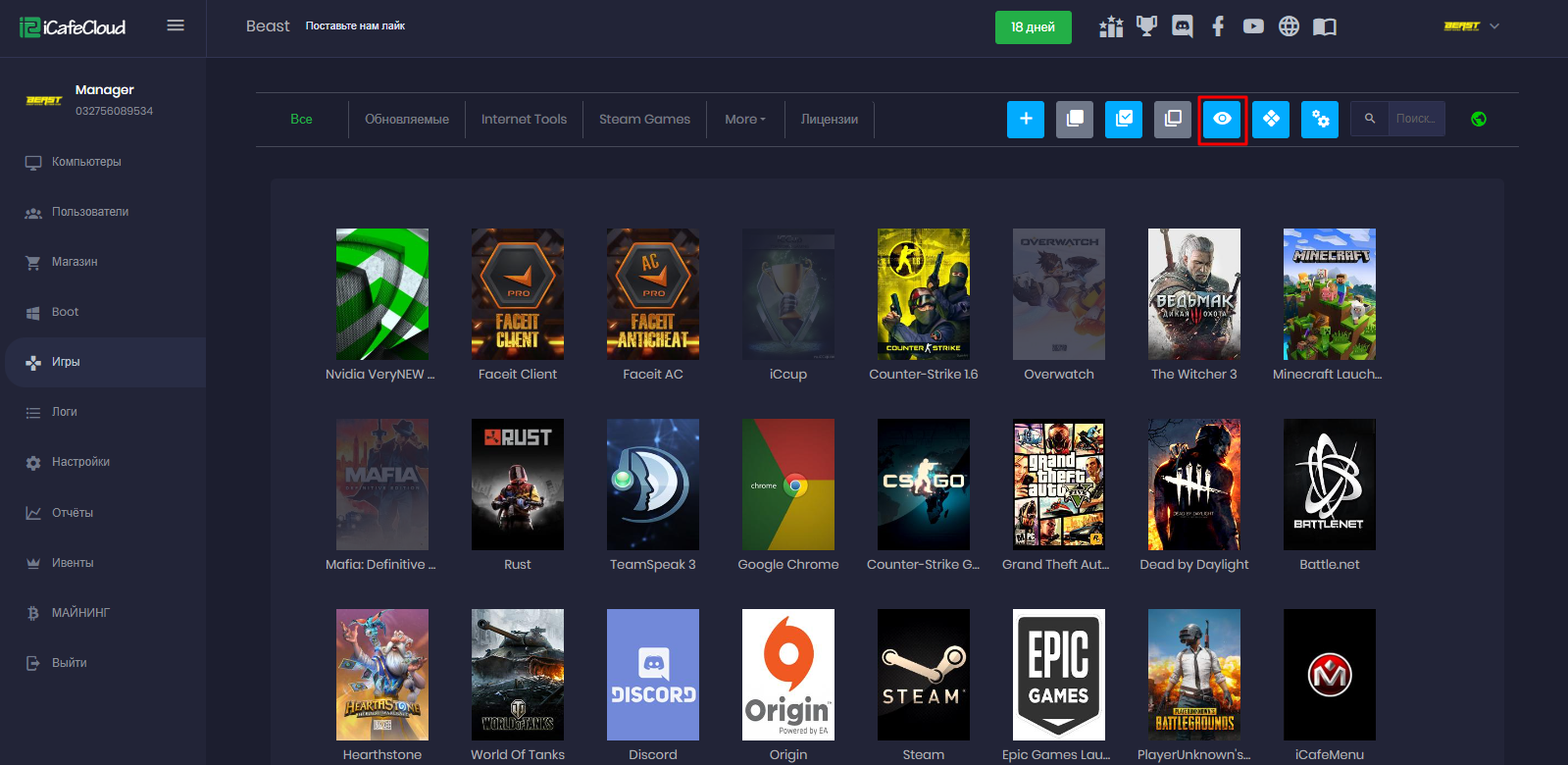Open the Steam tile
Image resolution: width=1568 pixels, height=765 pixels.
click(x=924, y=675)
